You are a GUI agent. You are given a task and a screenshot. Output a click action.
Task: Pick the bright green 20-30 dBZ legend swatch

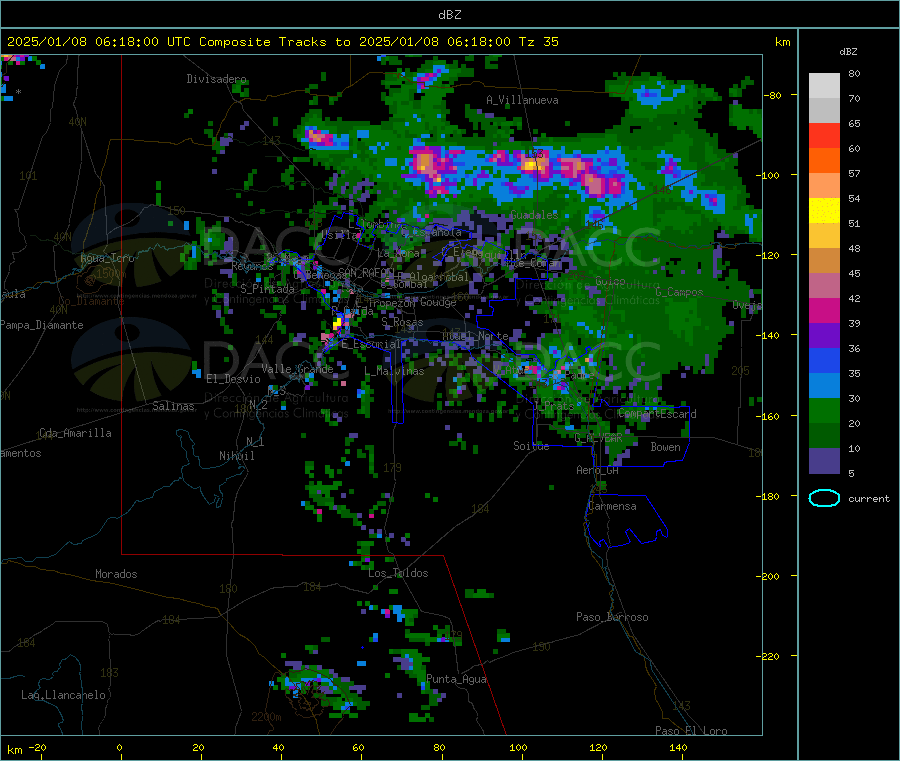point(824,411)
